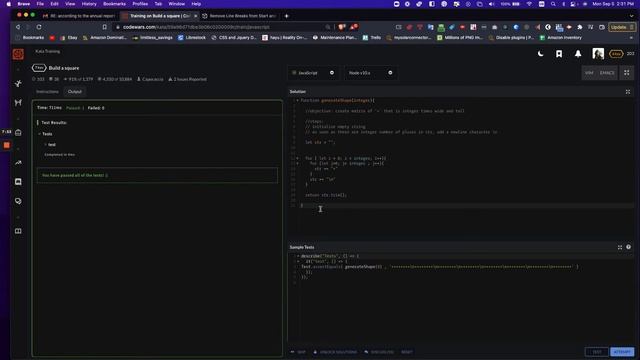Open Spotlight search in the menu bar
The height and width of the screenshot is (360, 640).
[x=553, y=4]
